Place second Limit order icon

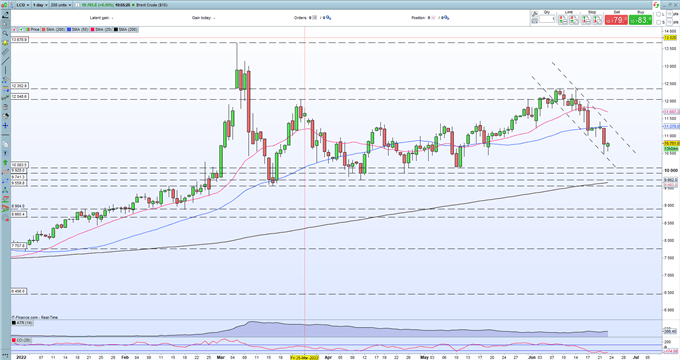pyautogui.click(x=574, y=20)
